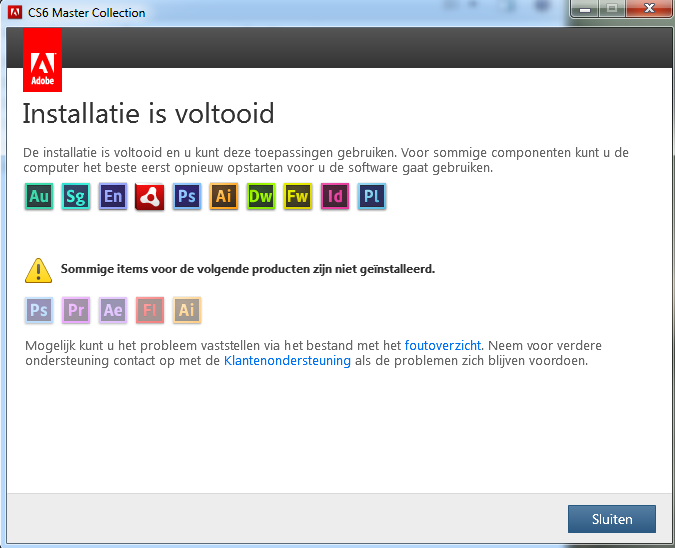Click the faded Photoshop (Ps) failed icon
This screenshot has width=675, height=548.
pos(39,310)
